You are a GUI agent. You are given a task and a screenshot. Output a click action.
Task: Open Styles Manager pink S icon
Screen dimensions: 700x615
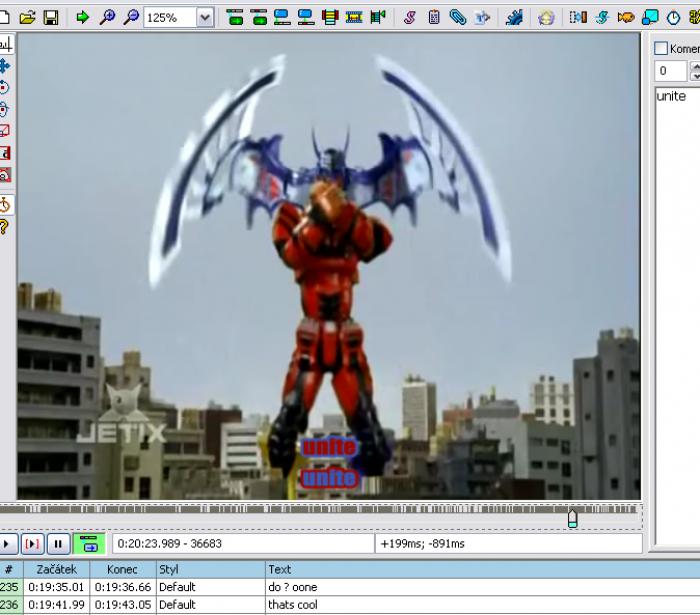[410, 18]
